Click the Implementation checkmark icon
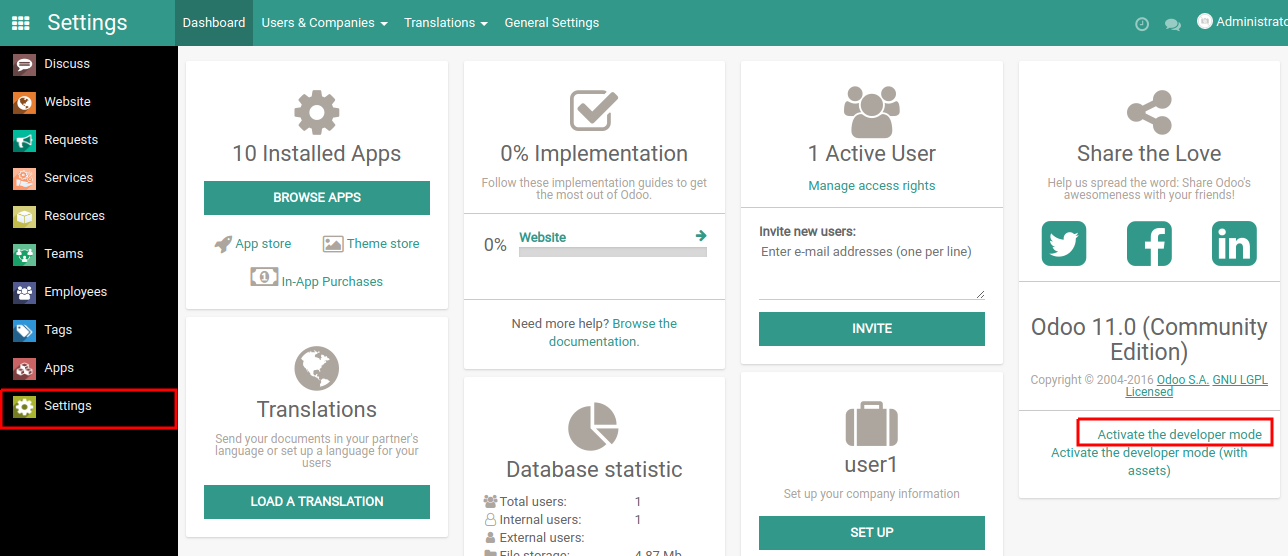The width and height of the screenshot is (1288, 556). point(594,111)
